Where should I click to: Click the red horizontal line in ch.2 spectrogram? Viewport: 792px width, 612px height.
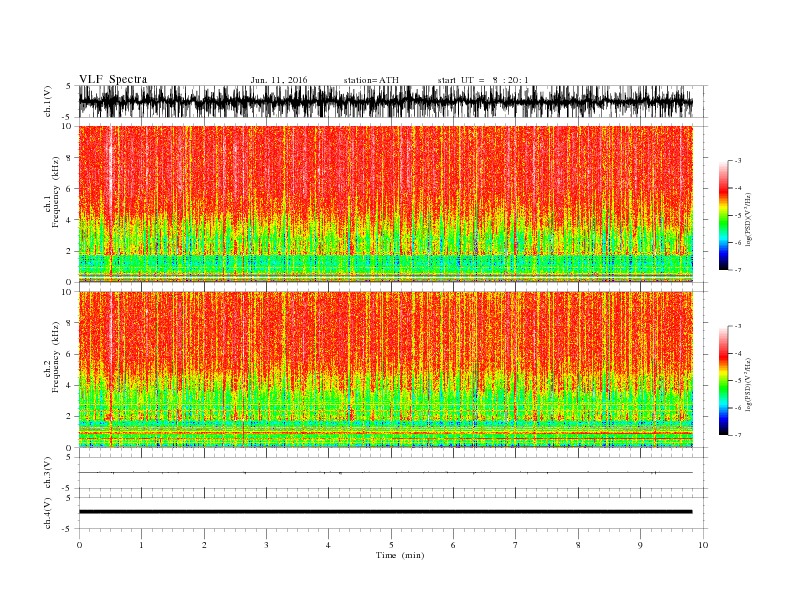pos(385,433)
